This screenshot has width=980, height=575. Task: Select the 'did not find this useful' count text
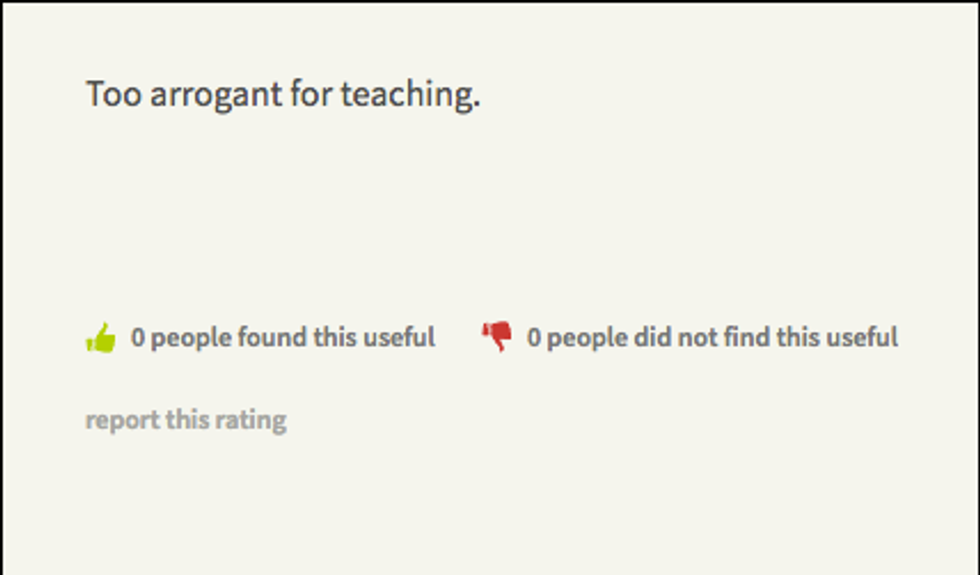point(712,337)
